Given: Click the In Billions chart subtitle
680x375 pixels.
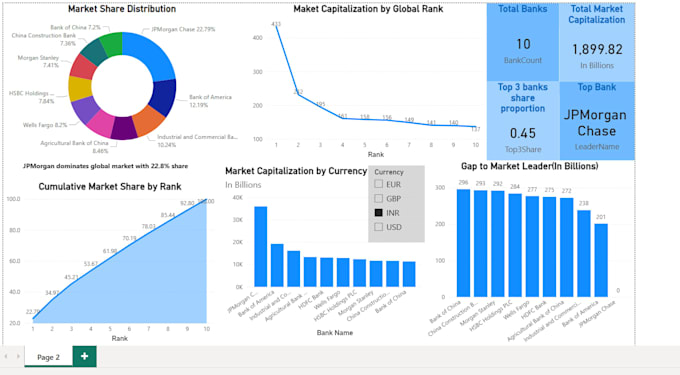Looking at the screenshot, I should [243, 185].
